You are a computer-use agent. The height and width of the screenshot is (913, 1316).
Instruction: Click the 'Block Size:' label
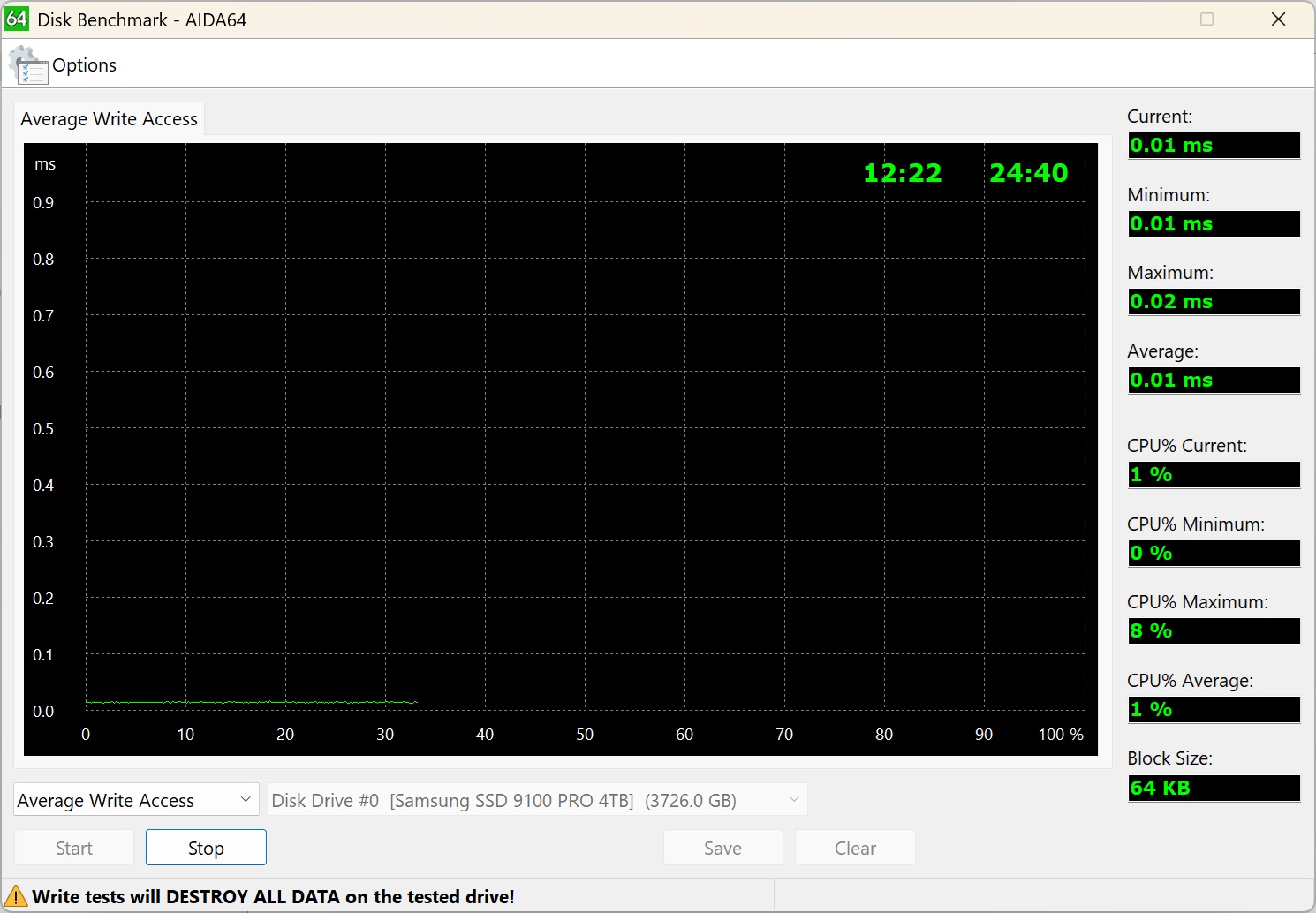click(x=1169, y=758)
